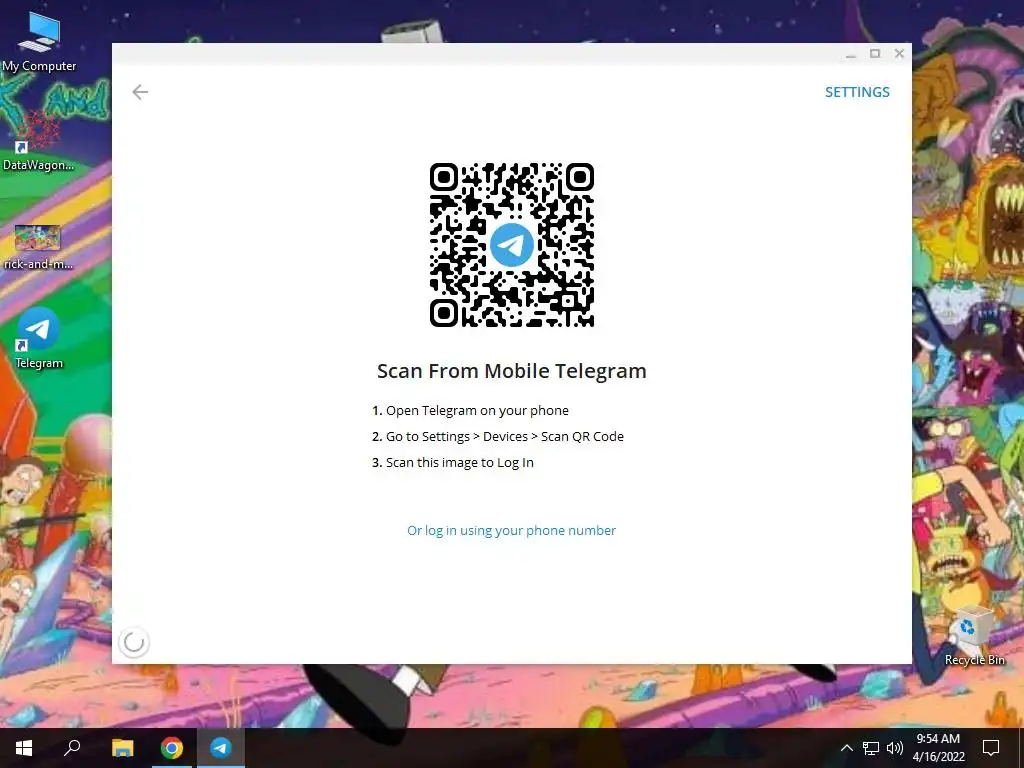This screenshot has width=1024, height=768.
Task: Open the clock showing 9:54 AM
Action: (938, 748)
